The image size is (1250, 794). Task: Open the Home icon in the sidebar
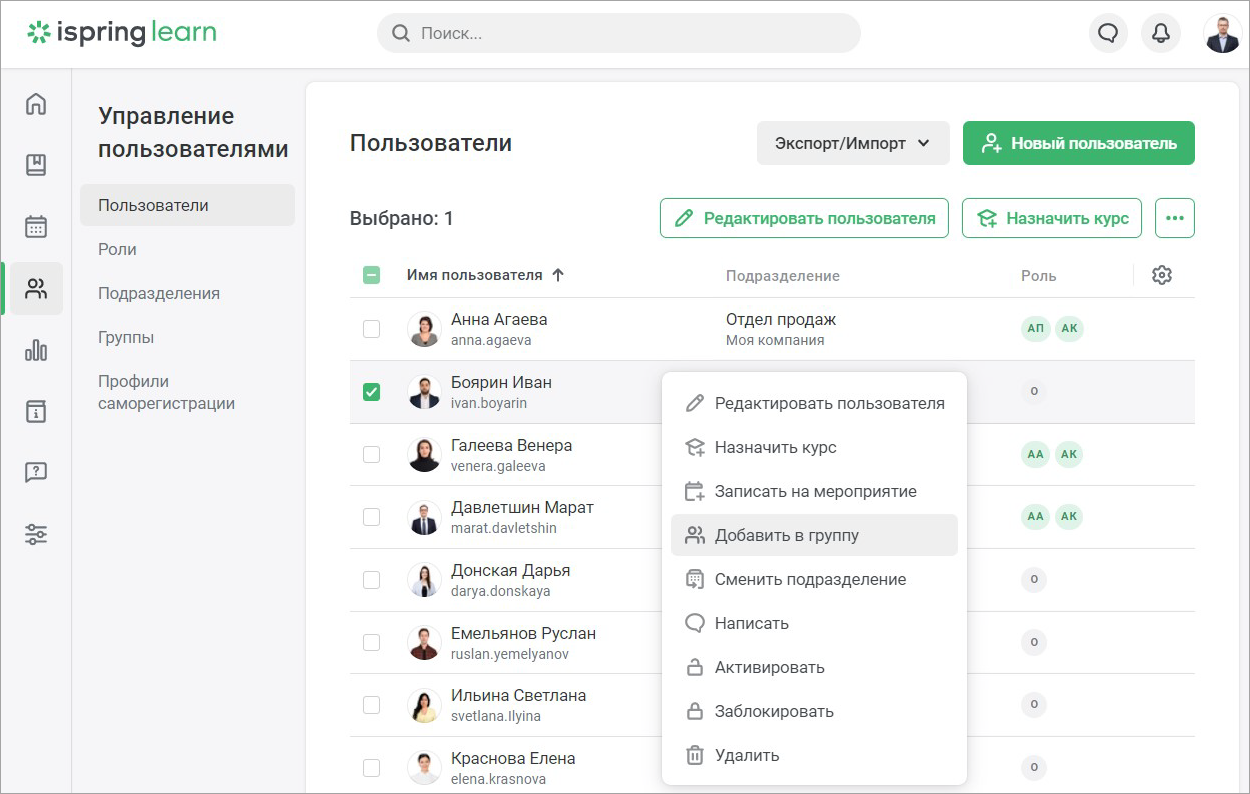pyautogui.click(x=36, y=104)
